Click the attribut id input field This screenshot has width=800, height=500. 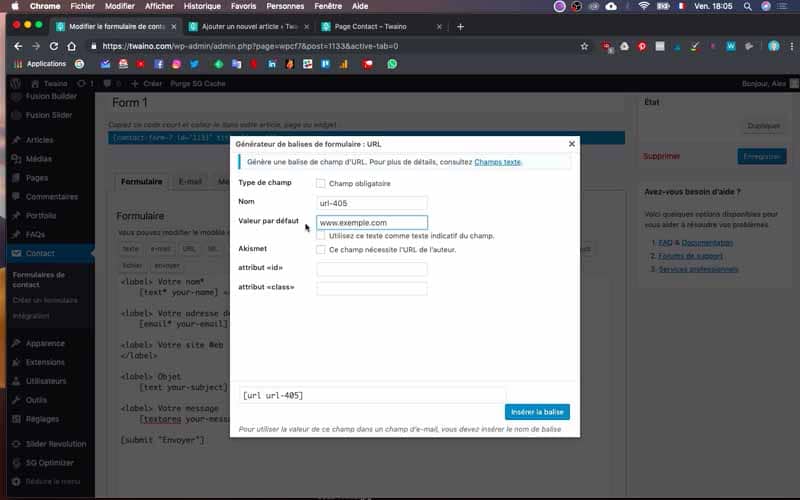click(x=372, y=269)
